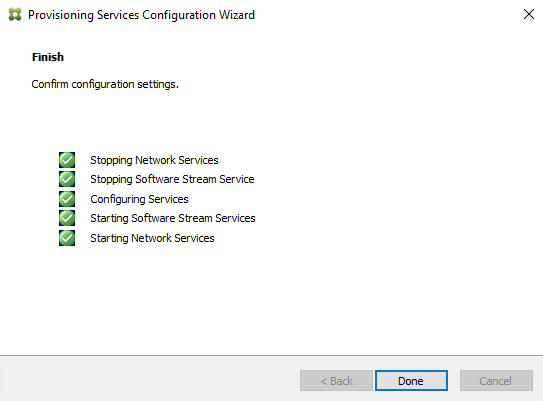Click the Provisioning Services app icon in title bar

click(x=15, y=15)
